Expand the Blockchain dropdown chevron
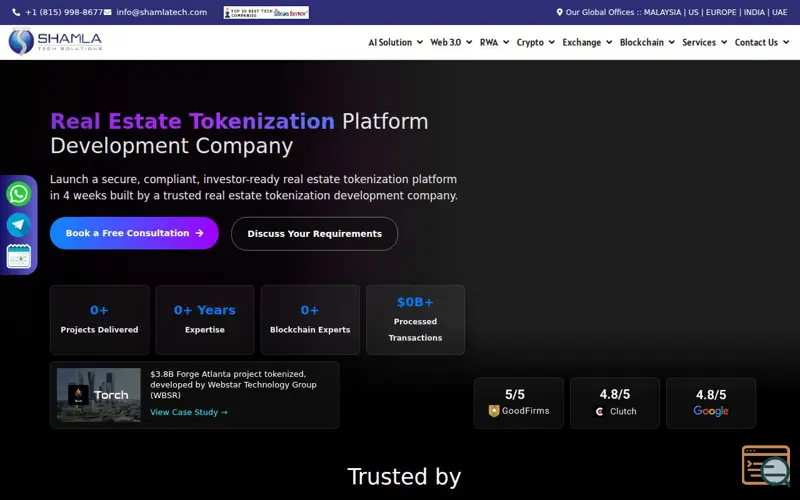800x500 pixels. [x=671, y=42]
